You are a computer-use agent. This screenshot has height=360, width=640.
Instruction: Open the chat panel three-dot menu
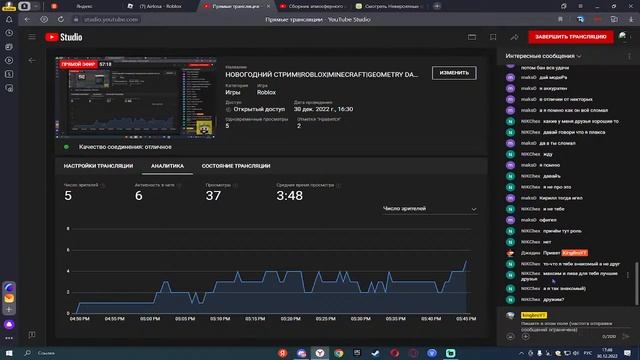629,56
